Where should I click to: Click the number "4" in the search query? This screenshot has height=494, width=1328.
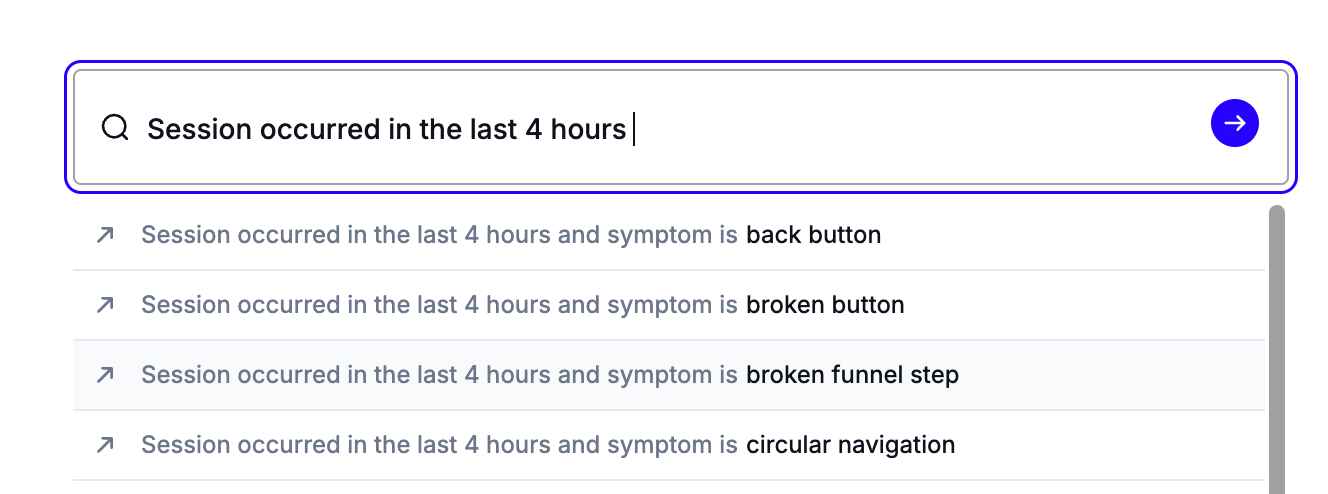point(534,129)
